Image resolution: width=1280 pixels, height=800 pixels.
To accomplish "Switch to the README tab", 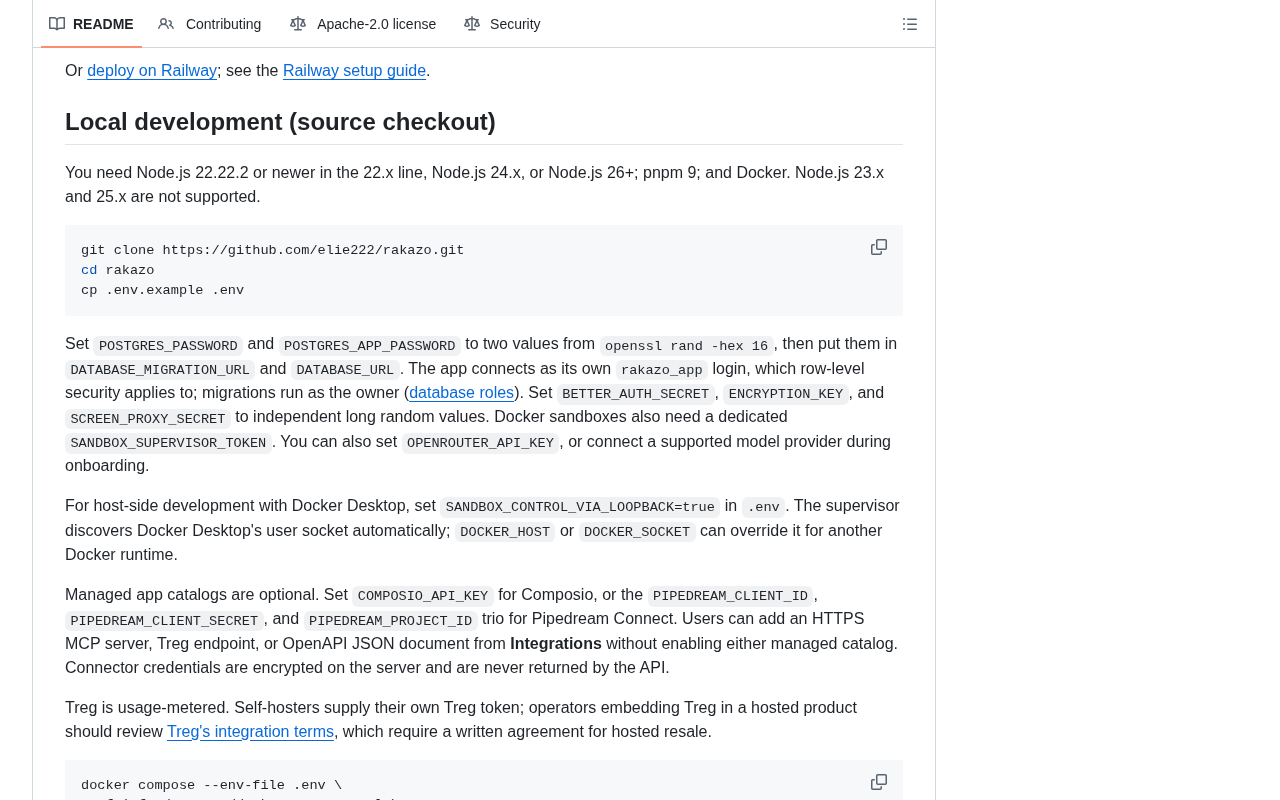I will pos(91,24).
